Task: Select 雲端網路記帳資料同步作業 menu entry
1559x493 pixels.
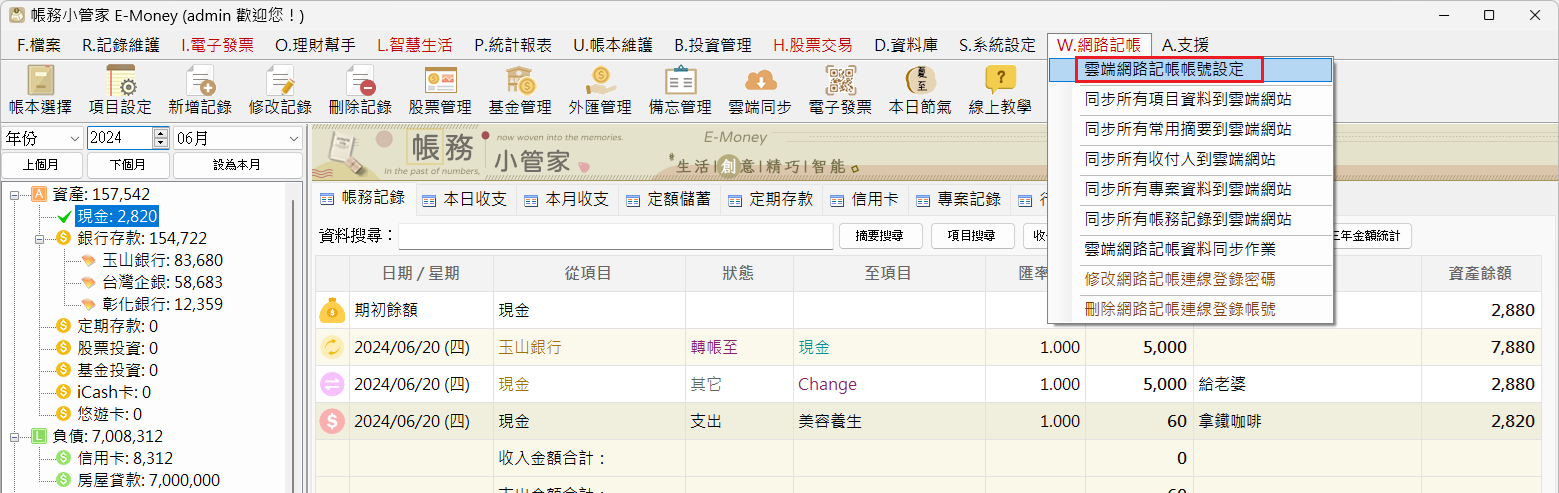Action: pos(1190,249)
